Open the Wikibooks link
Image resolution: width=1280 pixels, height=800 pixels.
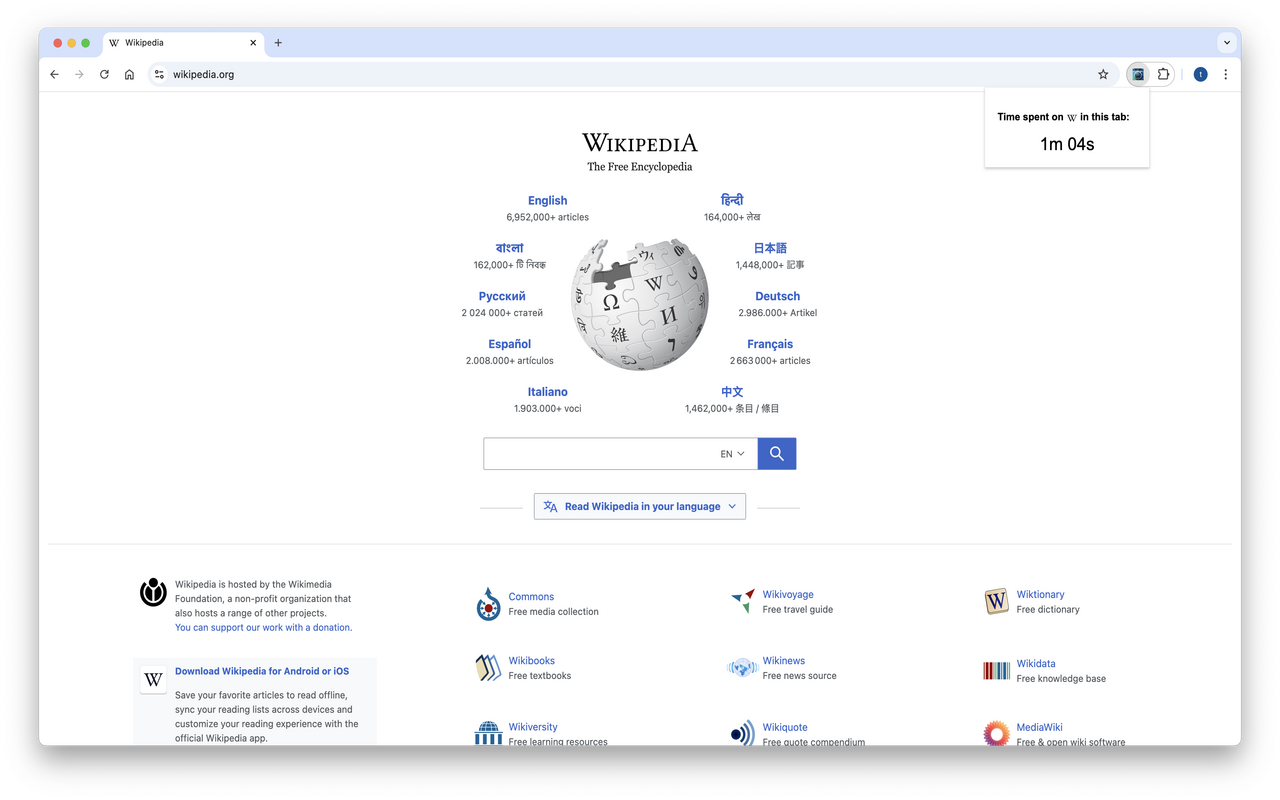(x=531, y=661)
